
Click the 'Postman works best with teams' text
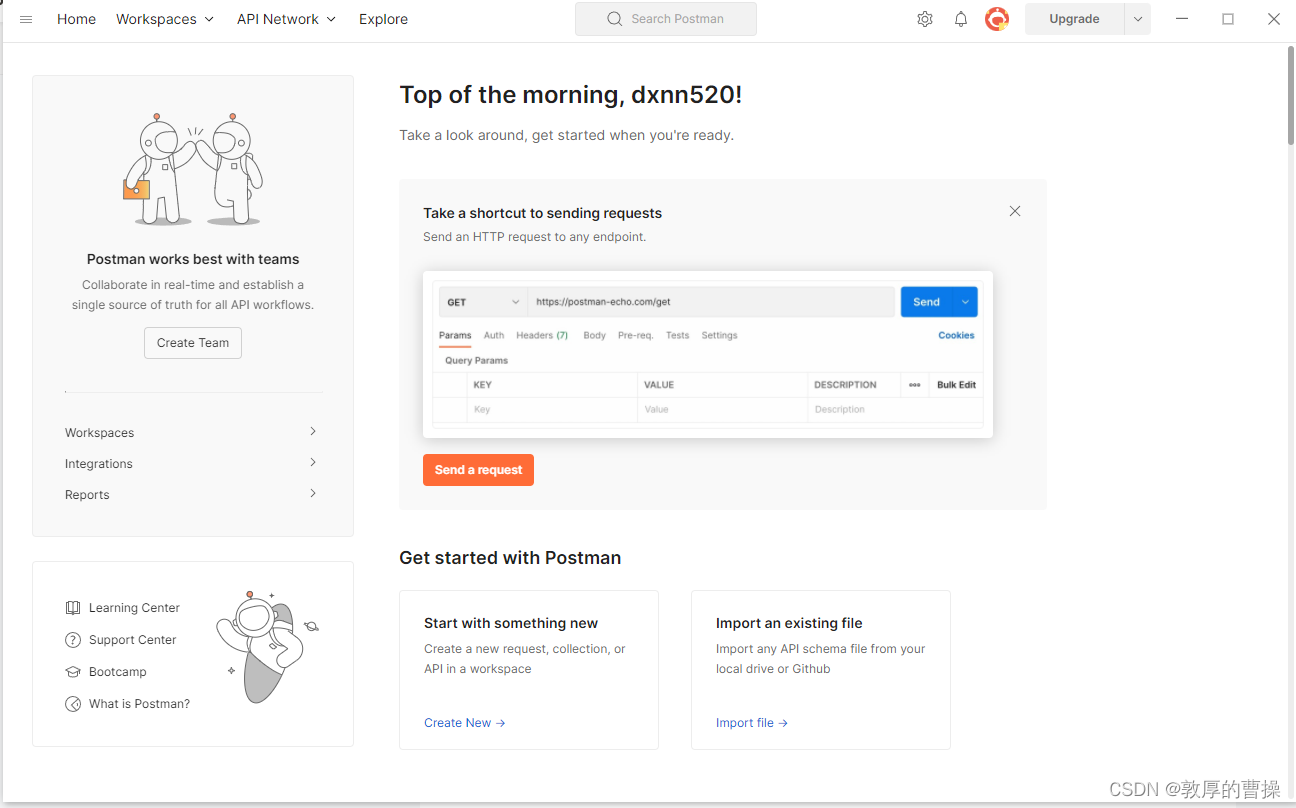193,259
